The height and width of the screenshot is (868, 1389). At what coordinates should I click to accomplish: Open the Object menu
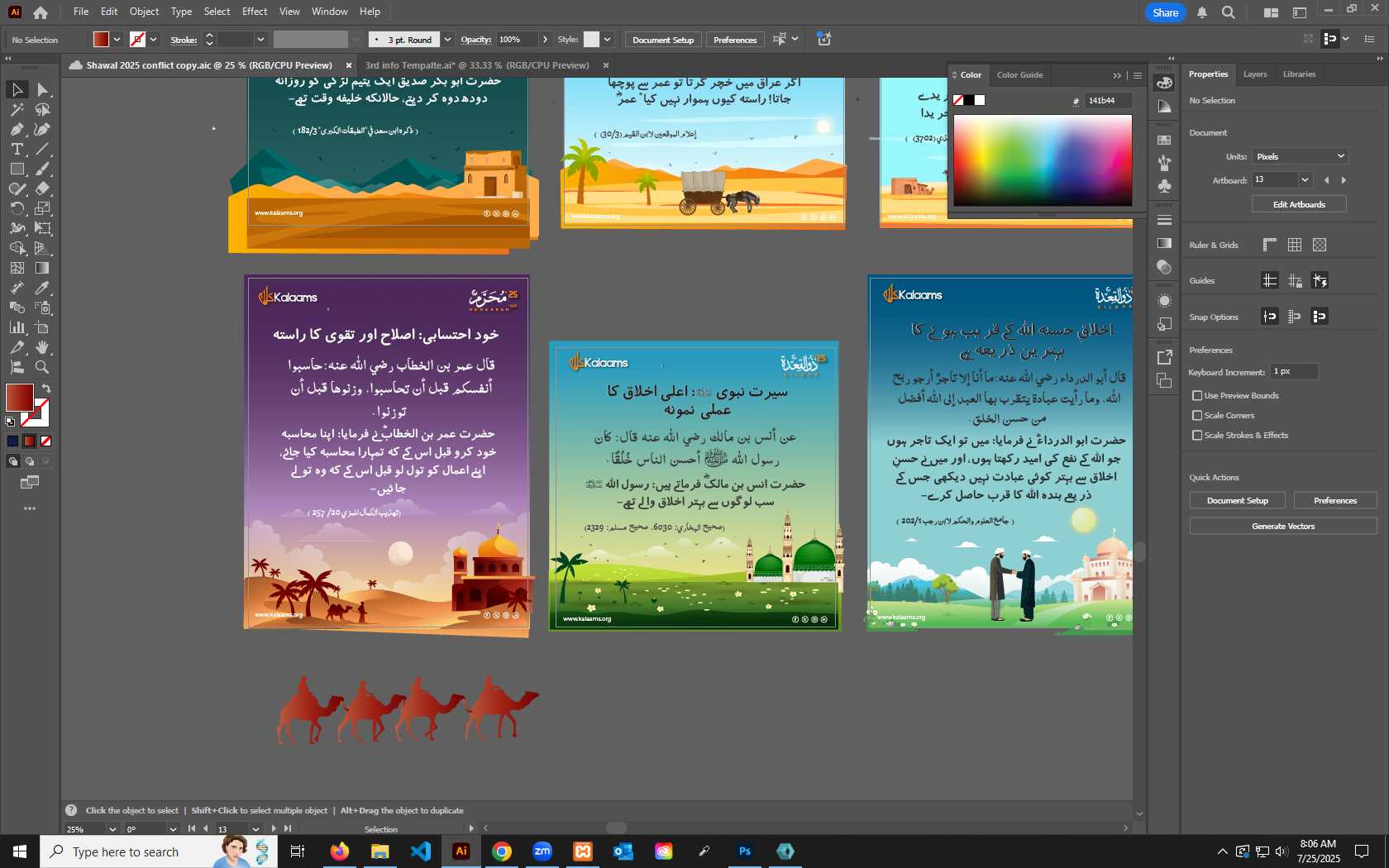pyautogui.click(x=144, y=12)
